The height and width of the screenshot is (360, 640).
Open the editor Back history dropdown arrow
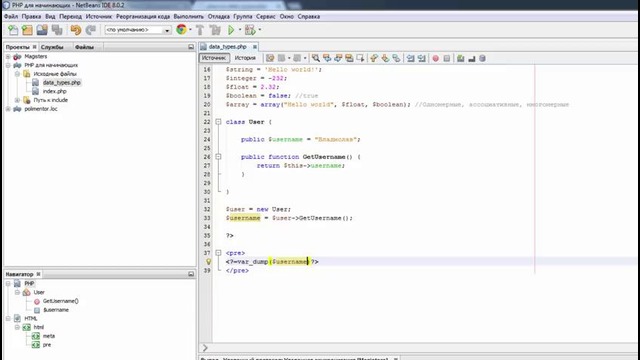click(289, 58)
